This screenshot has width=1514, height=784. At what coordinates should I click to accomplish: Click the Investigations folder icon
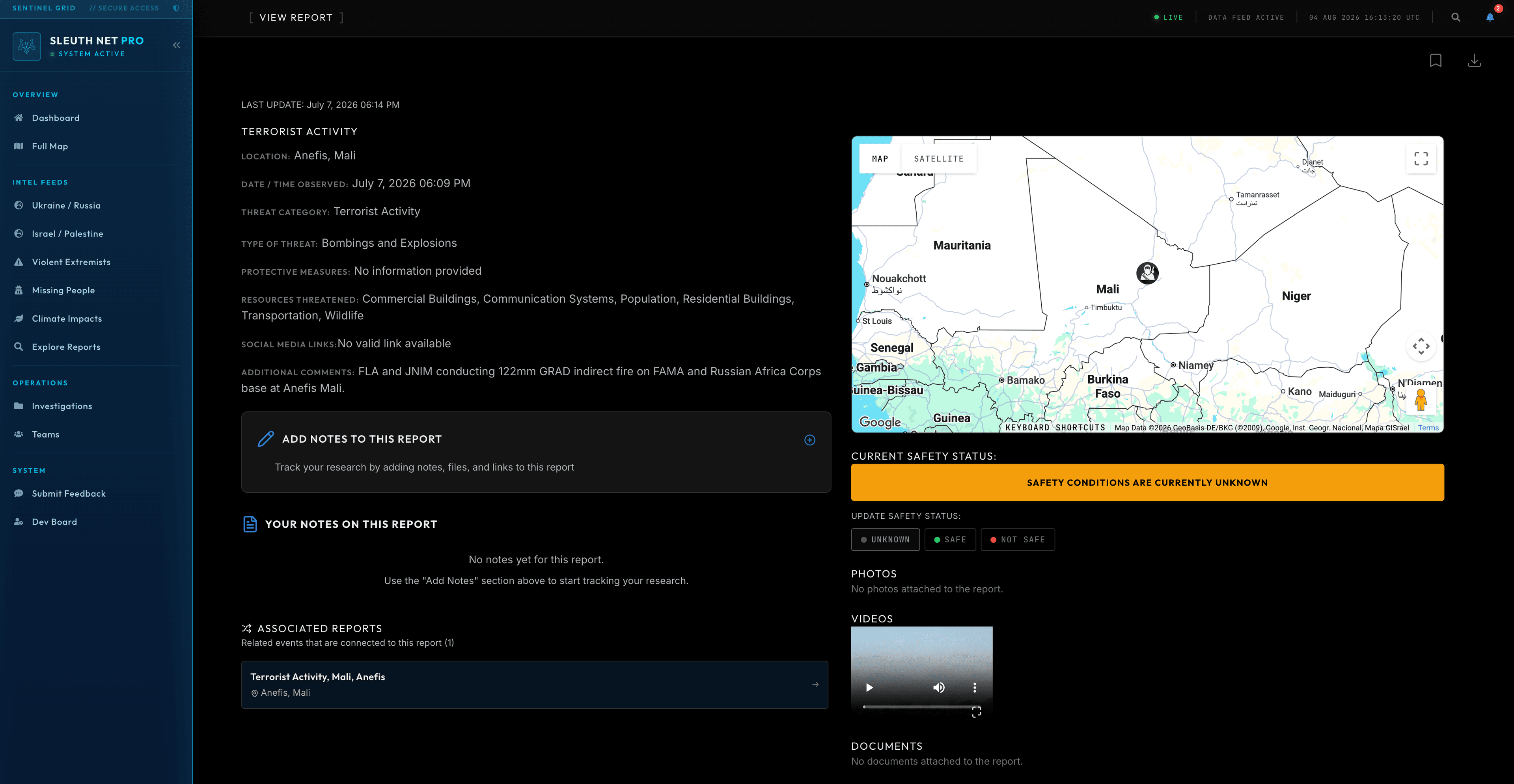pyautogui.click(x=19, y=406)
